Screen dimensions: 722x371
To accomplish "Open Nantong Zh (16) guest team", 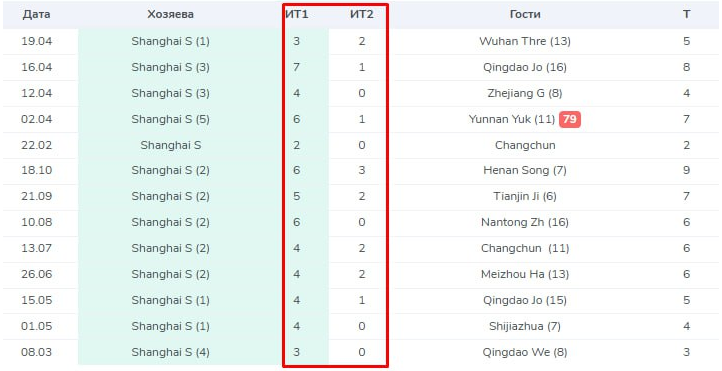I will (525, 222).
